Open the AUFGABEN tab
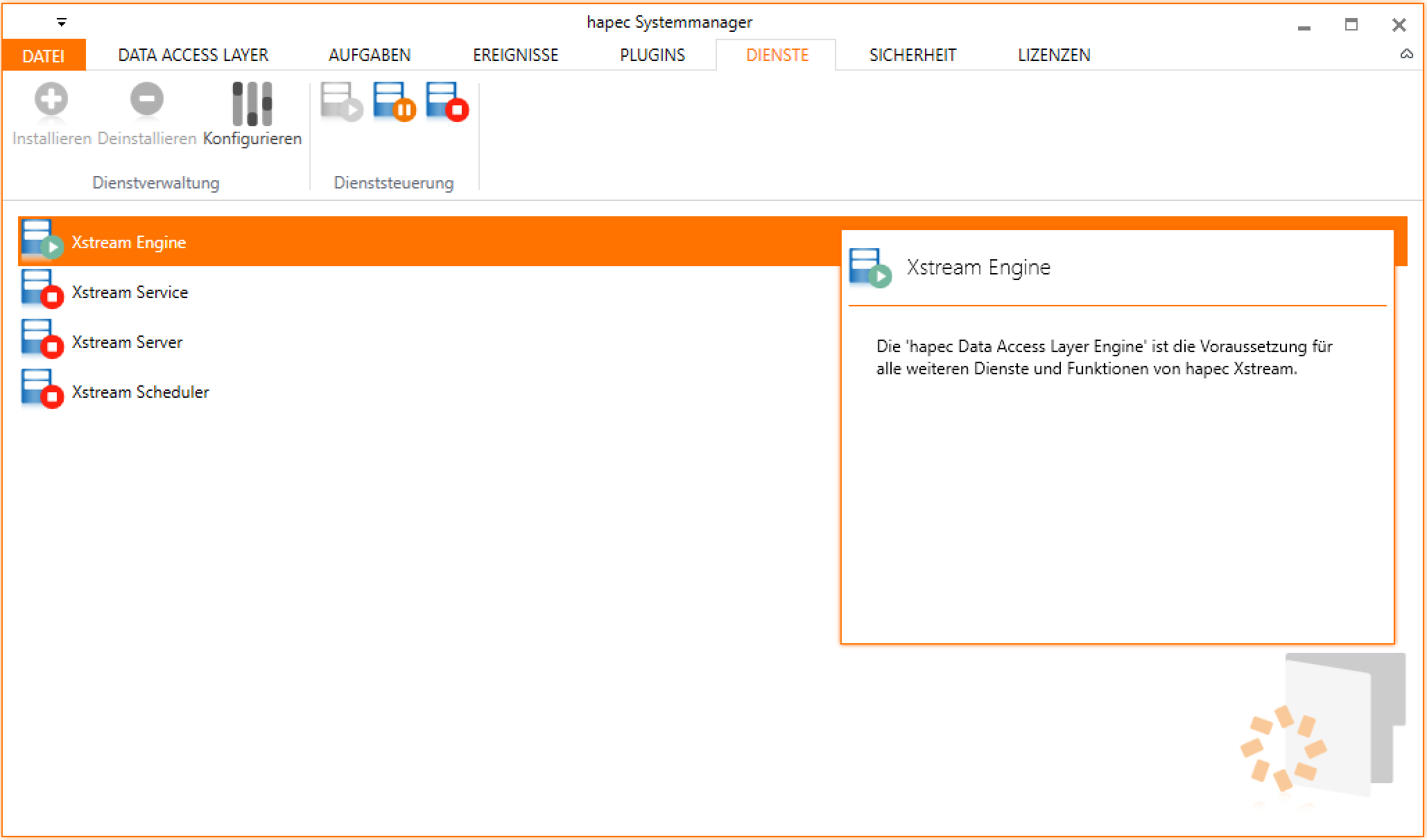This screenshot has width=1427, height=840. point(369,55)
